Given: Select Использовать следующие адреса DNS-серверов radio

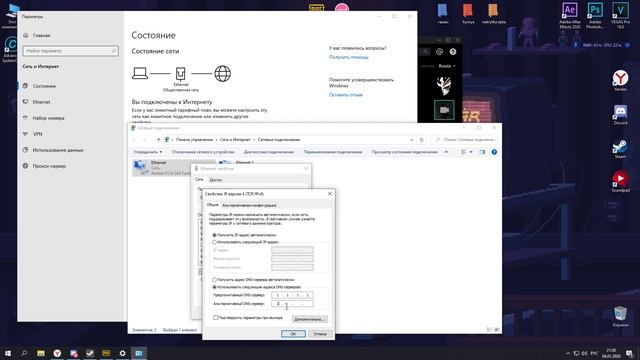Looking at the screenshot, I should click(x=214, y=287).
